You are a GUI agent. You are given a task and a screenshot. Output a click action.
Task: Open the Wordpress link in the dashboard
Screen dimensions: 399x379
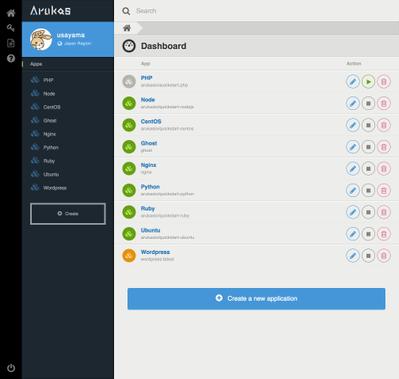point(155,252)
